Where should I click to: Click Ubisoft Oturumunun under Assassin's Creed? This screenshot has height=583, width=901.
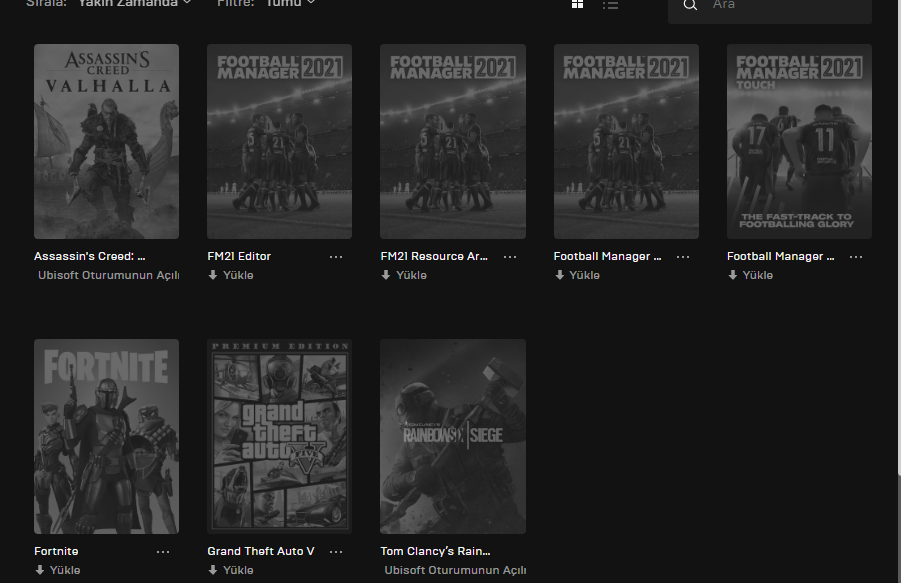[109, 275]
